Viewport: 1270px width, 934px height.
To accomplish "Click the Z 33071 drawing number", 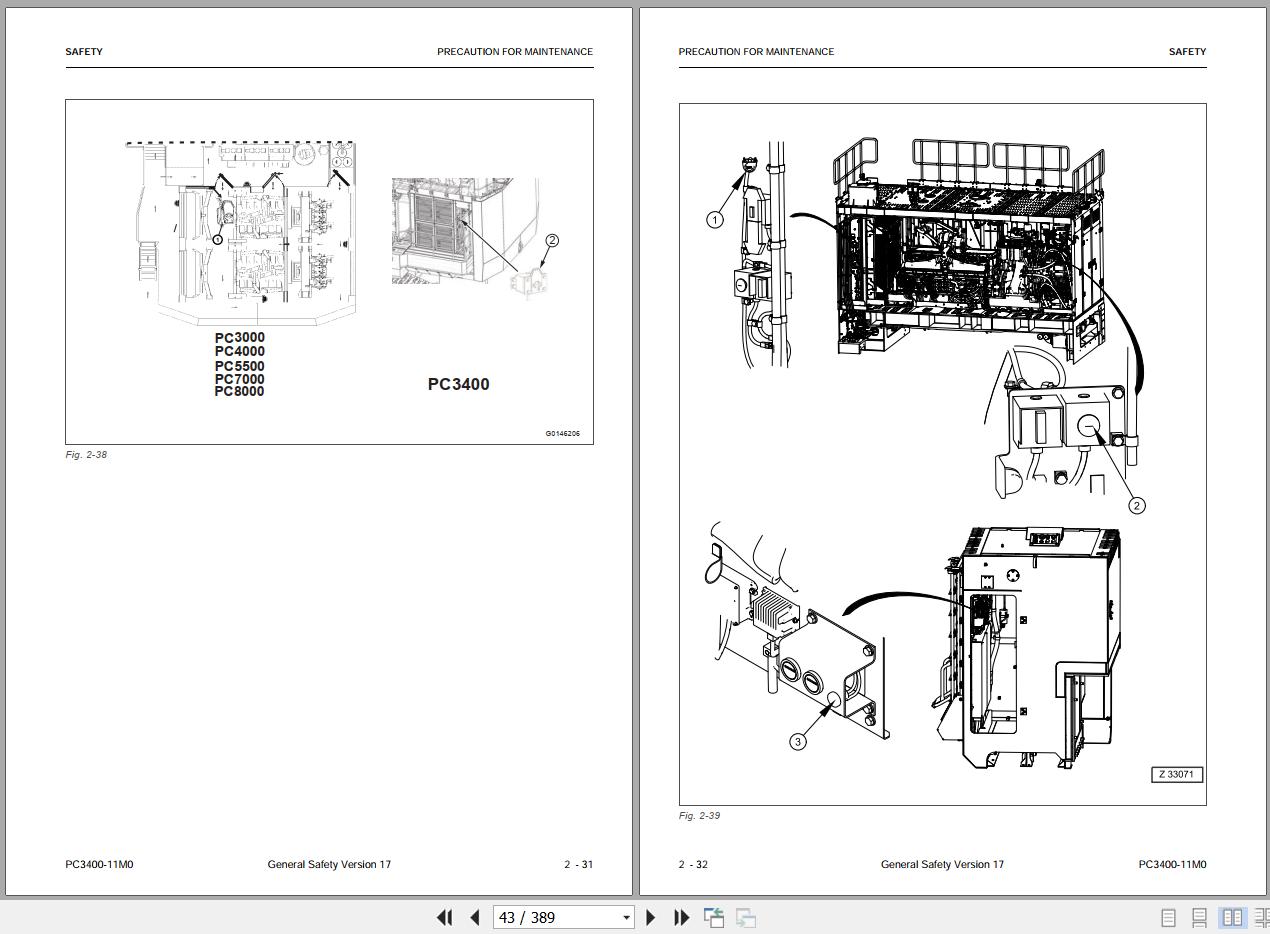I will pos(1177,775).
